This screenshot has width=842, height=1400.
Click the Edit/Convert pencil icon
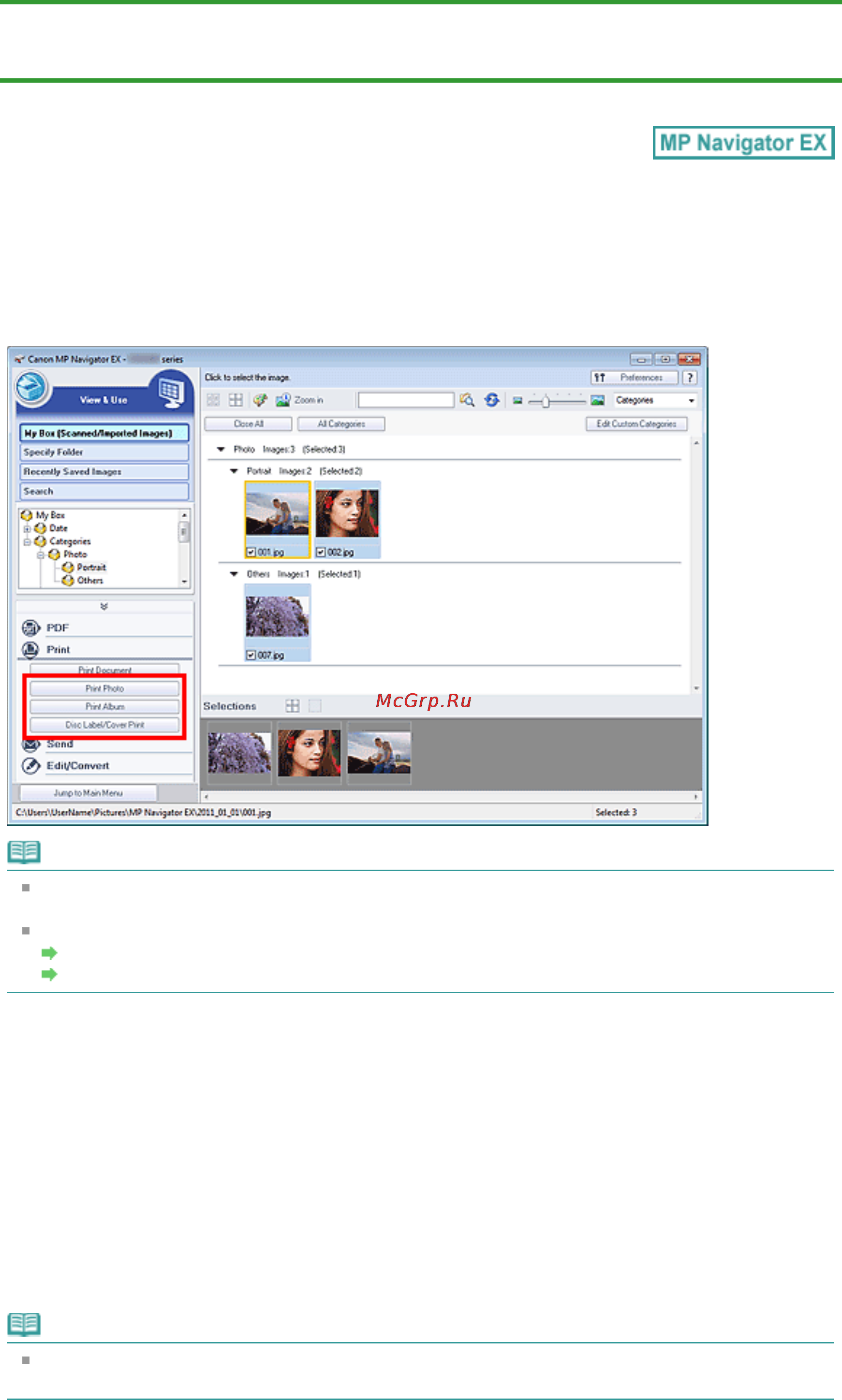tap(30, 765)
